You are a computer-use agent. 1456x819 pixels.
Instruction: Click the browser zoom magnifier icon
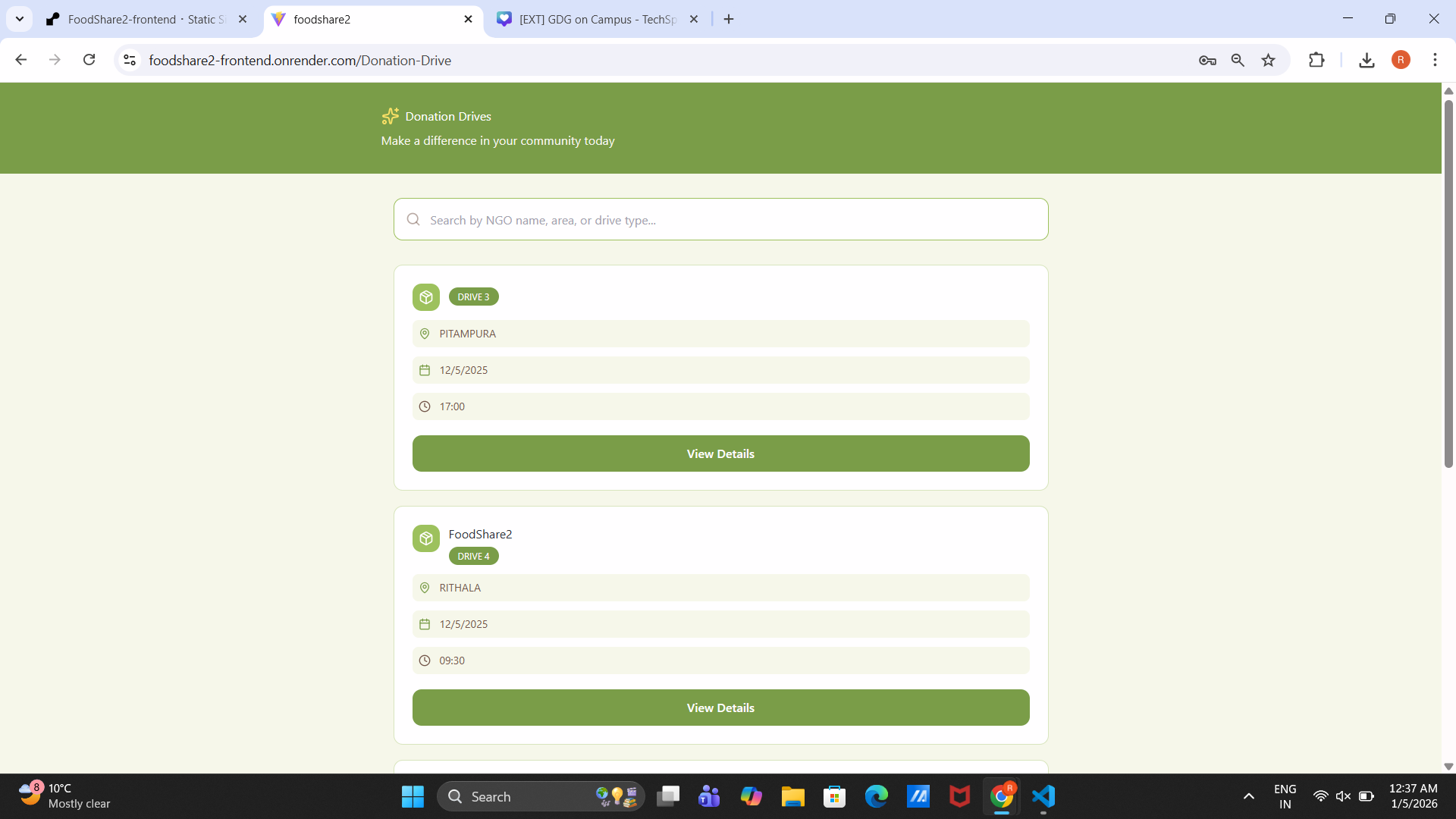point(1238,60)
